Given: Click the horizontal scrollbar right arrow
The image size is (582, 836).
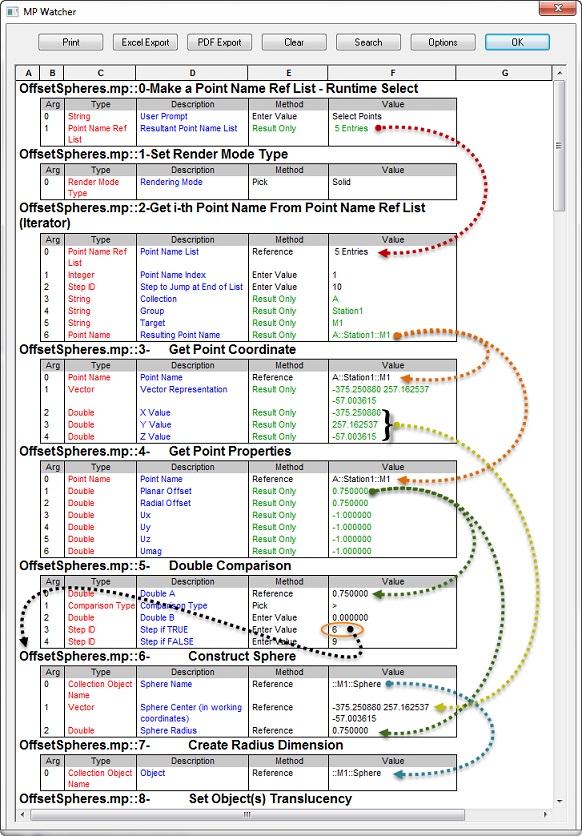Looking at the screenshot, I should [x=545, y=815].
